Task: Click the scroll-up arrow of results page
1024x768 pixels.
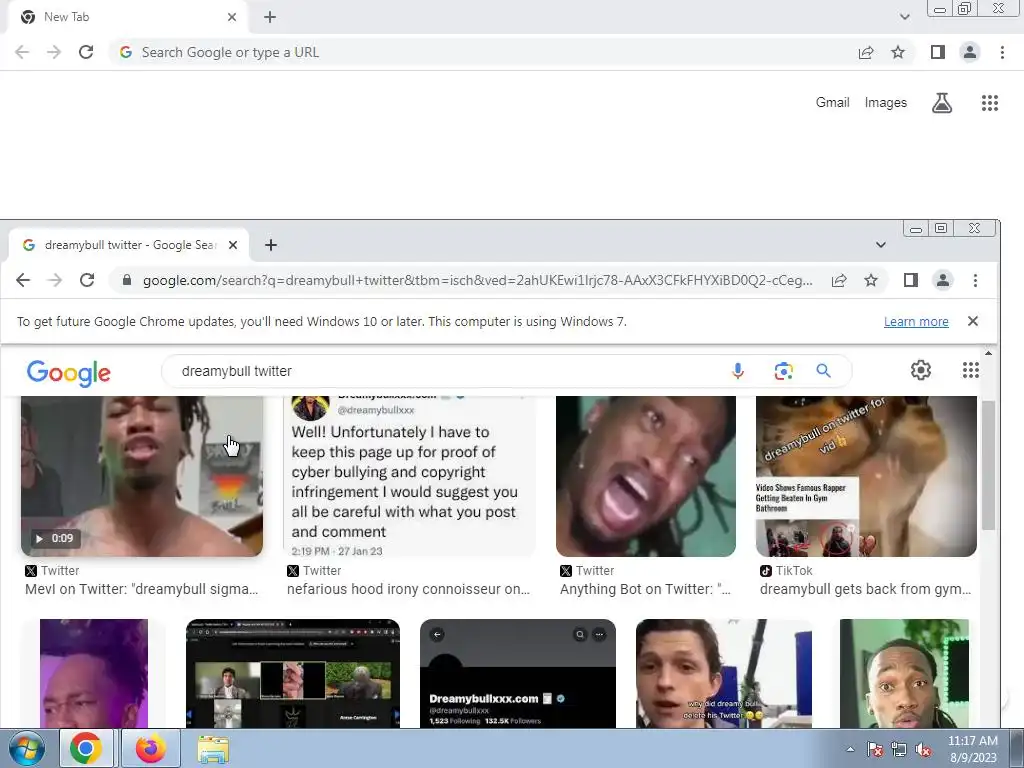Action: pos(988,353)
